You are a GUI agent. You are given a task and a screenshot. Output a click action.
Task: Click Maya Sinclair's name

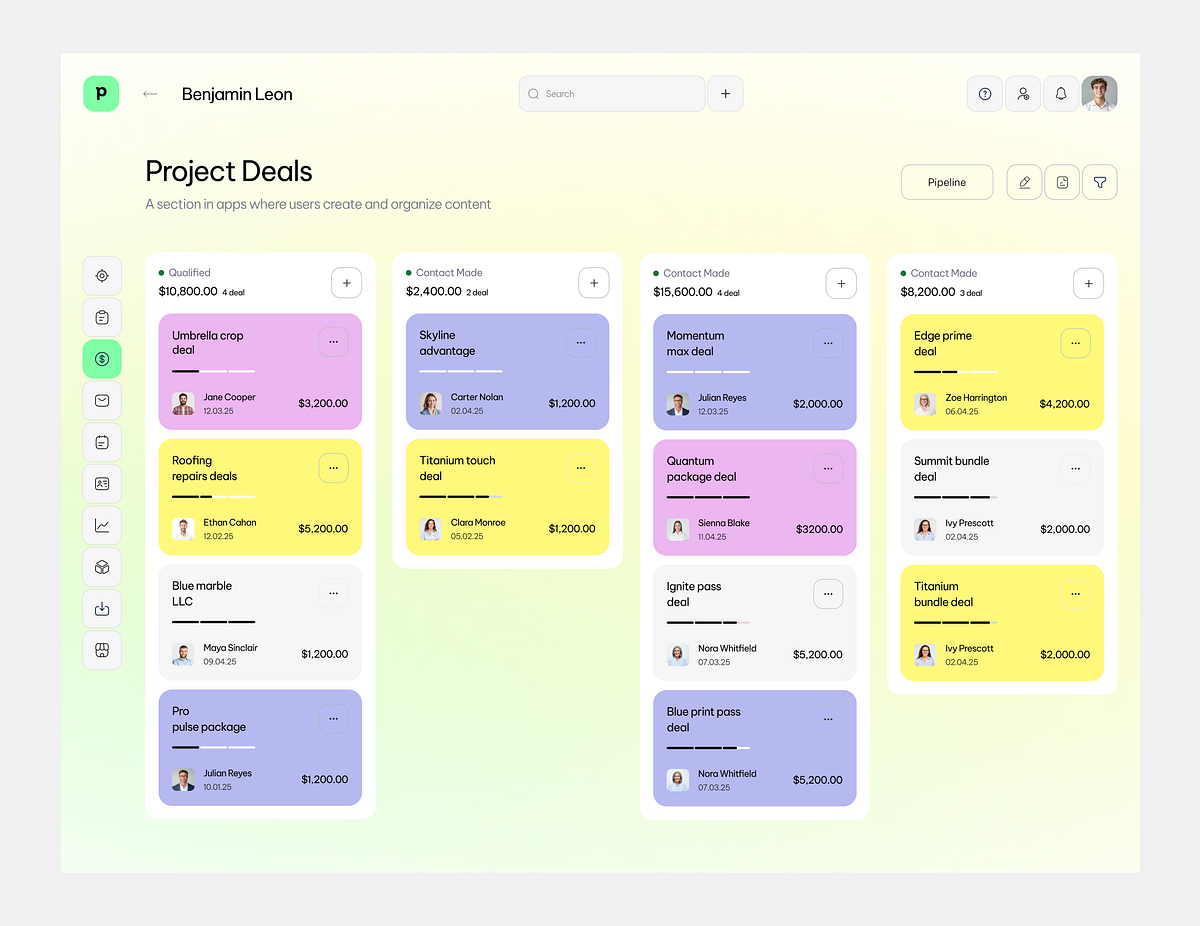click(x=230, y=648)
